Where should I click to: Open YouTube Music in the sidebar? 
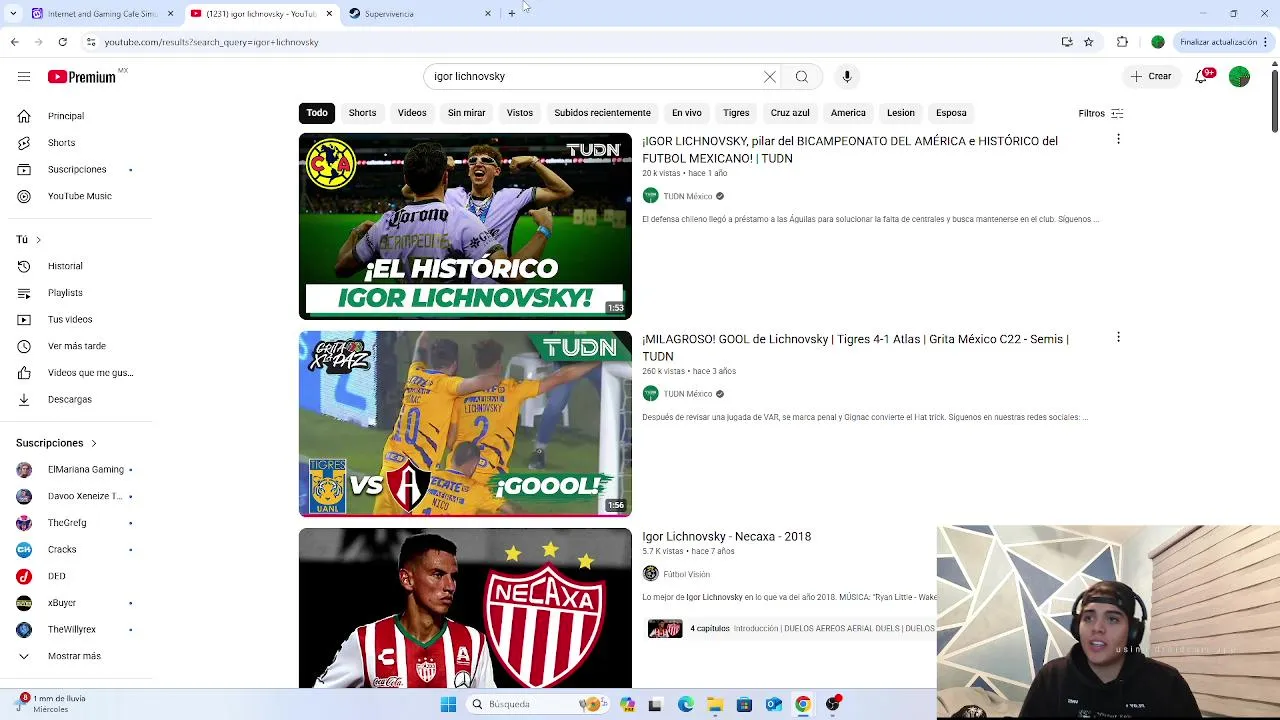pos(76,196)
